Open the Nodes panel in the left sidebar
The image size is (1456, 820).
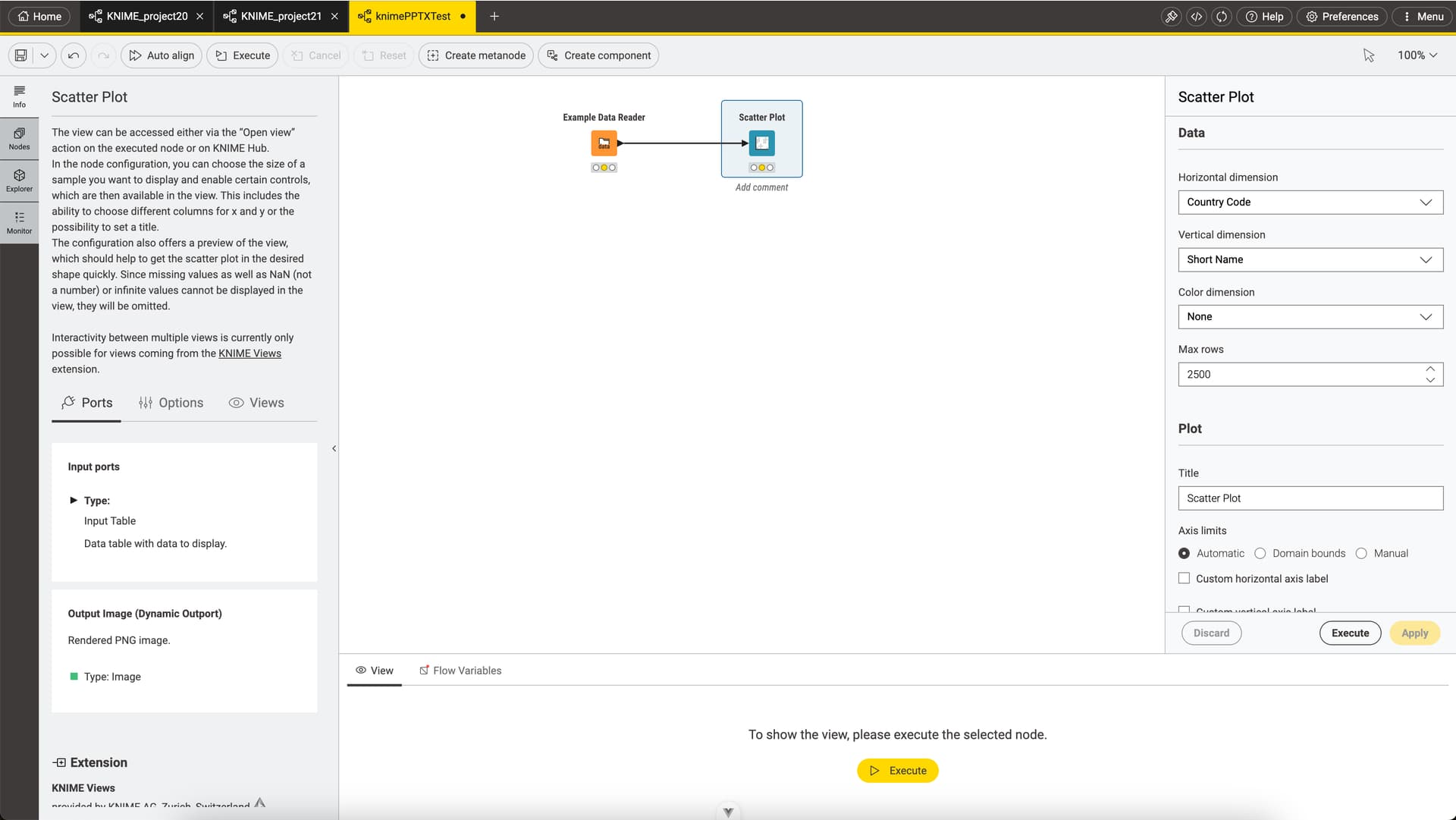point(19,138)
